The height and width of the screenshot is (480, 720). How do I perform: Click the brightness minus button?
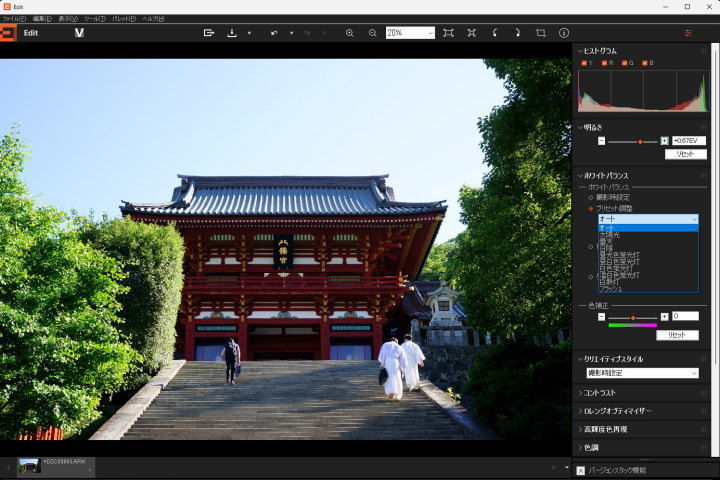[602, 141]
